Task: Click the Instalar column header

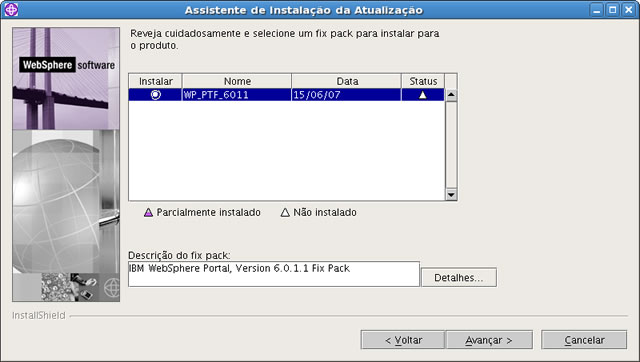Action: (156, 81)
